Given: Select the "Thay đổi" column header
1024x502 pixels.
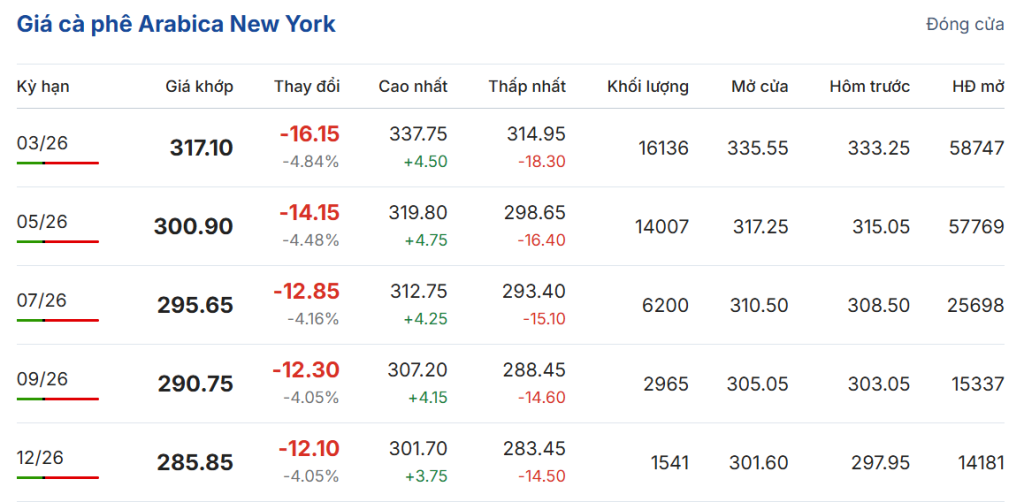Looking at the screenshot, I should [x=307, y=87].
